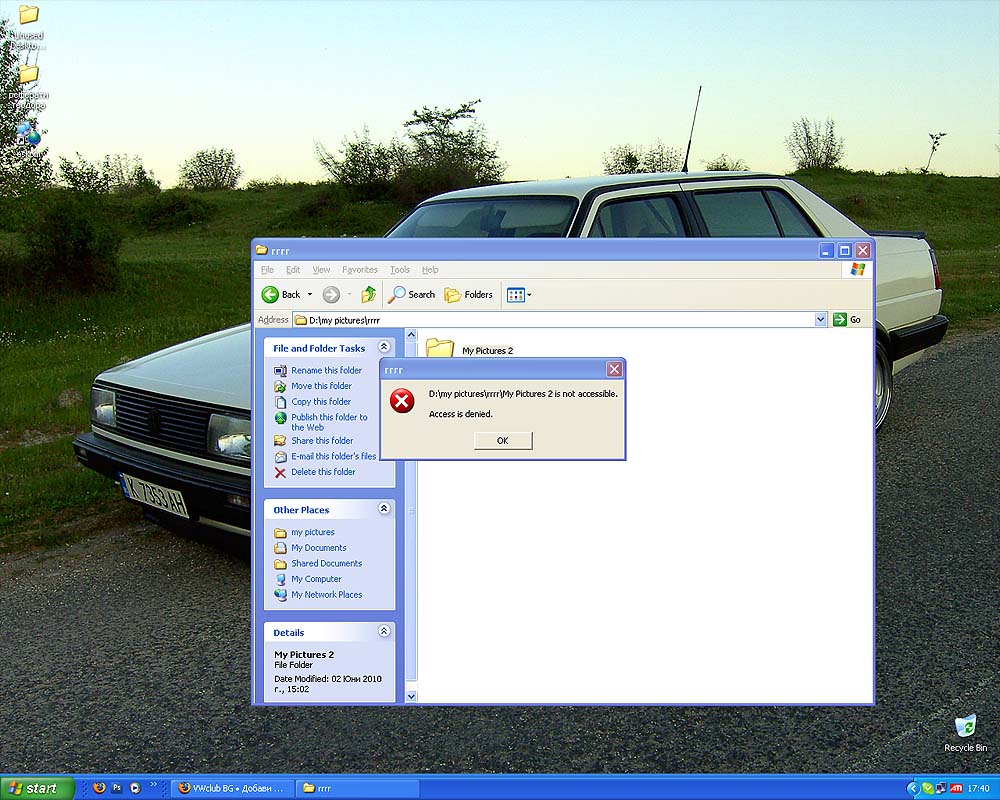
Task: Click the address bar path field
Action: pyautogui.click(x=560, y=320)
